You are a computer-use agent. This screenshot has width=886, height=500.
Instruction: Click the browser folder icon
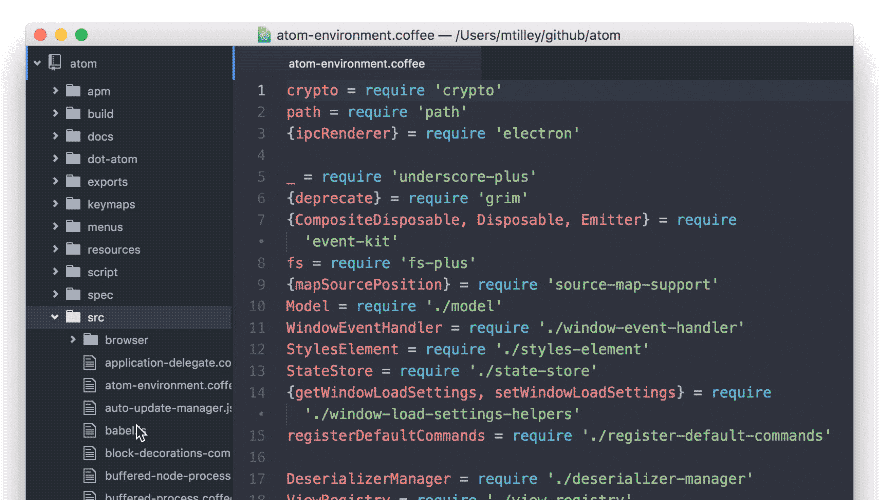point(90,340)
